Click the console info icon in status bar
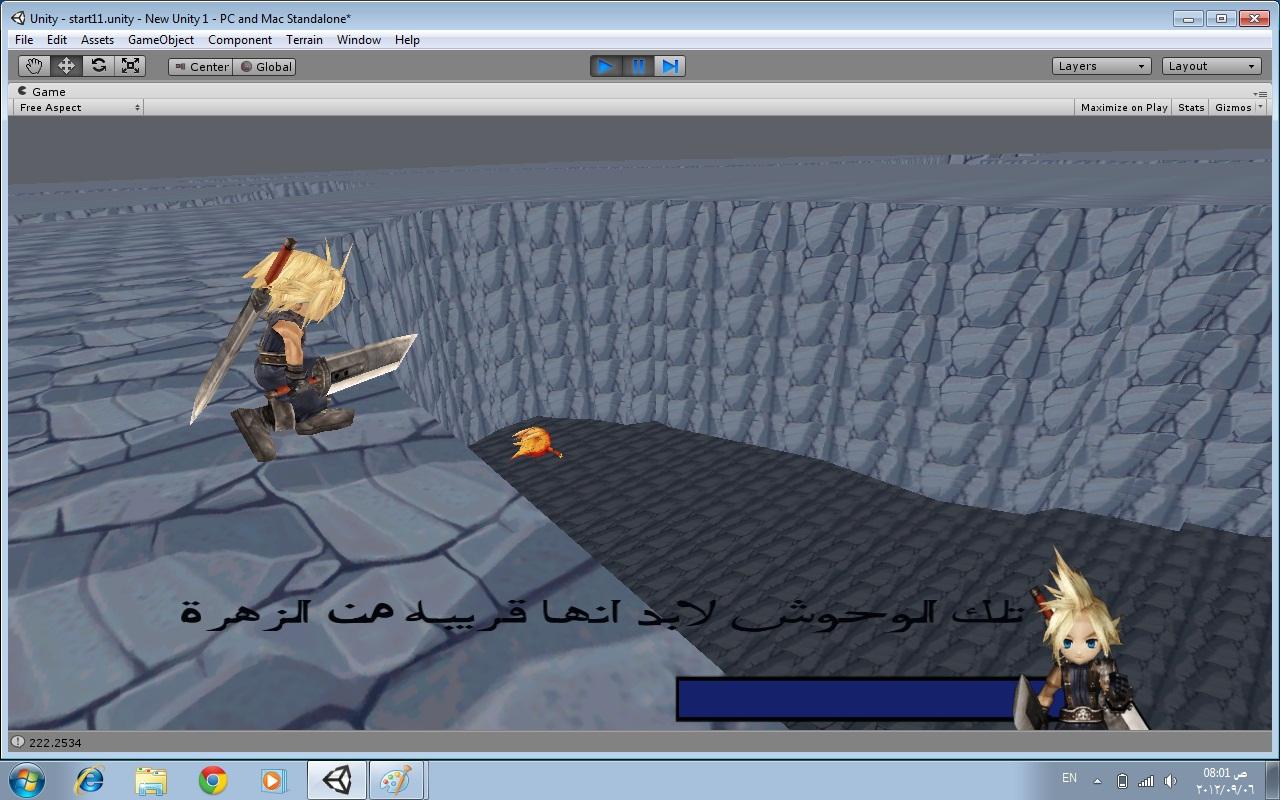This screenshot has width=1280, height=800. pos(17,741)
